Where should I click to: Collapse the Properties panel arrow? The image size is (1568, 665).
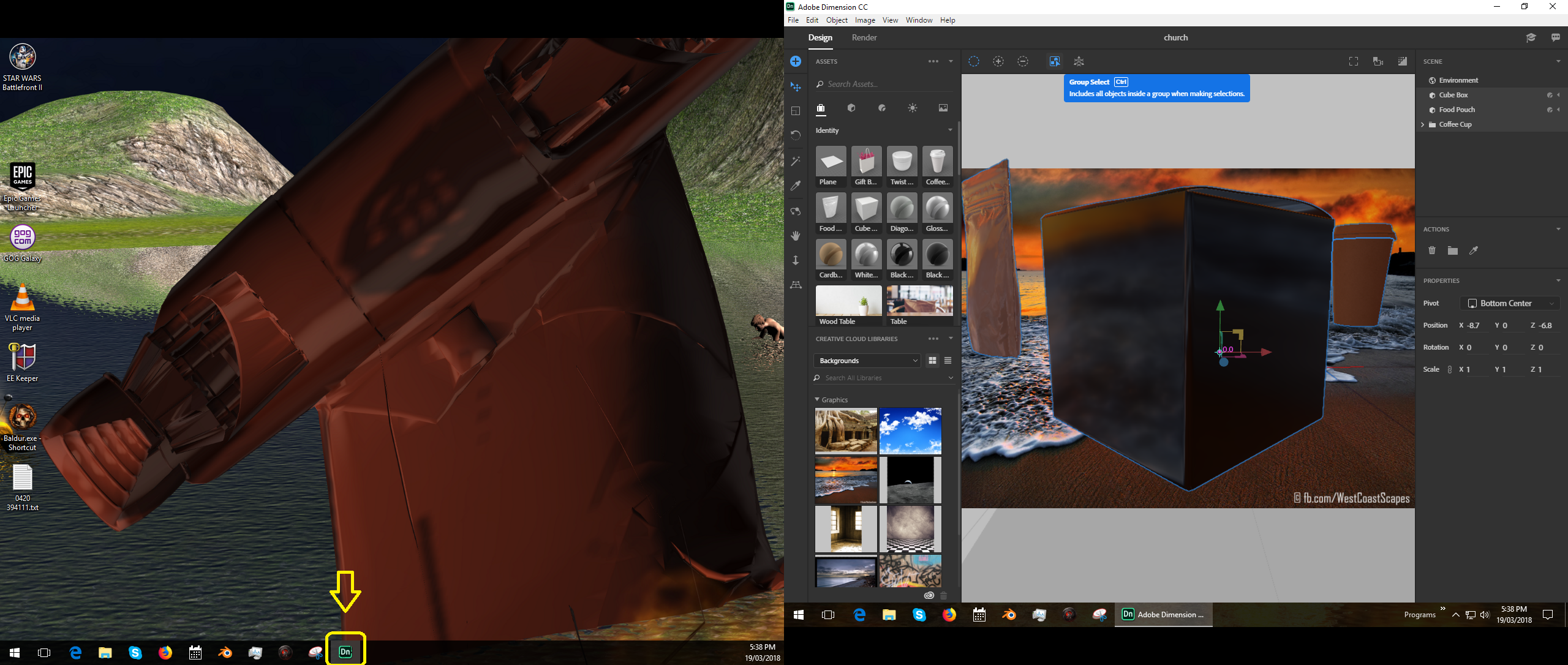click(x=1558, y=280)
